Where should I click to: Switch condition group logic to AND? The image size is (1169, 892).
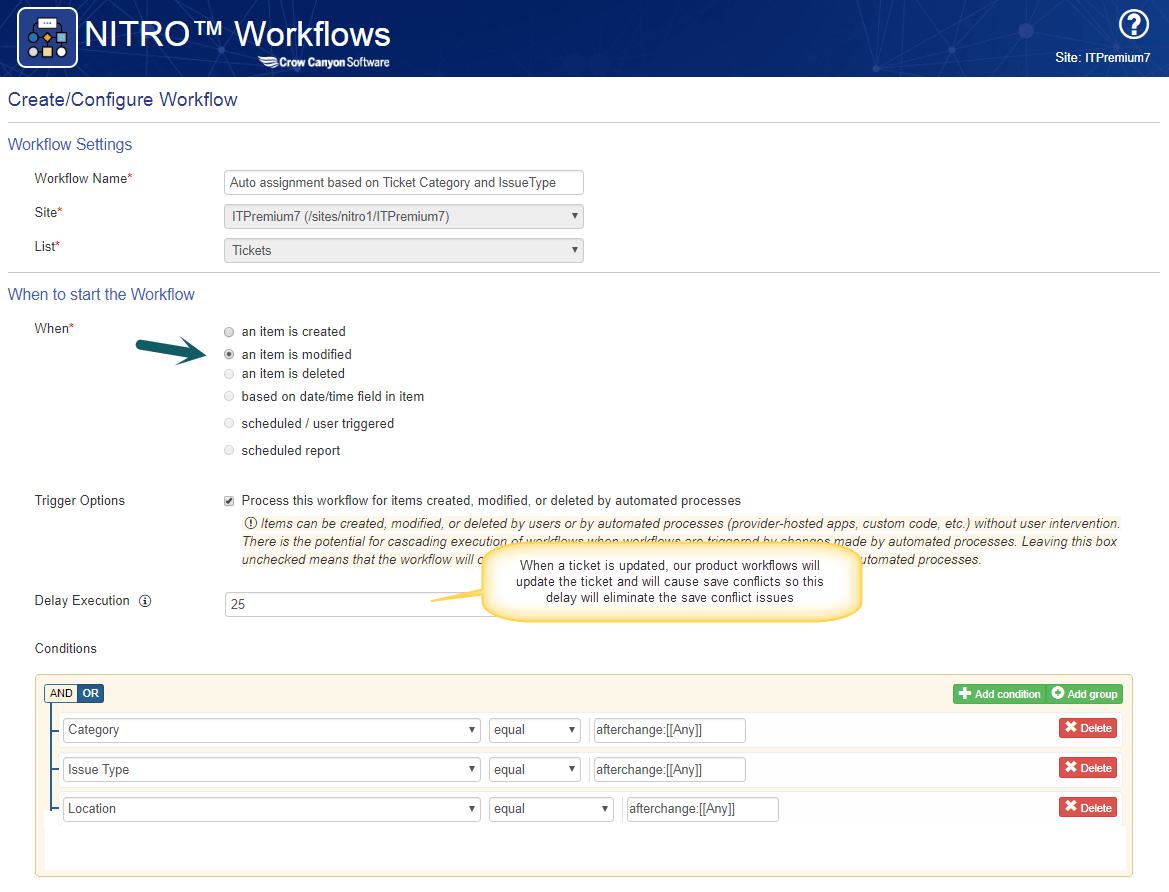[x=61, y=694]
